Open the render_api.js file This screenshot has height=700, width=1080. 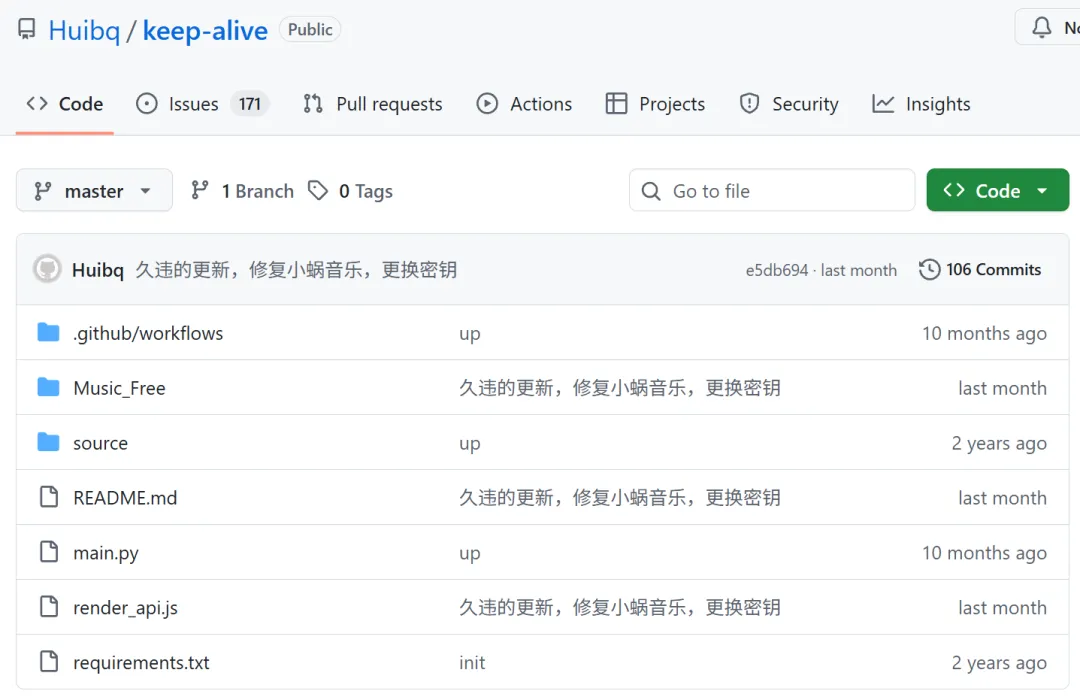[125, 608]
